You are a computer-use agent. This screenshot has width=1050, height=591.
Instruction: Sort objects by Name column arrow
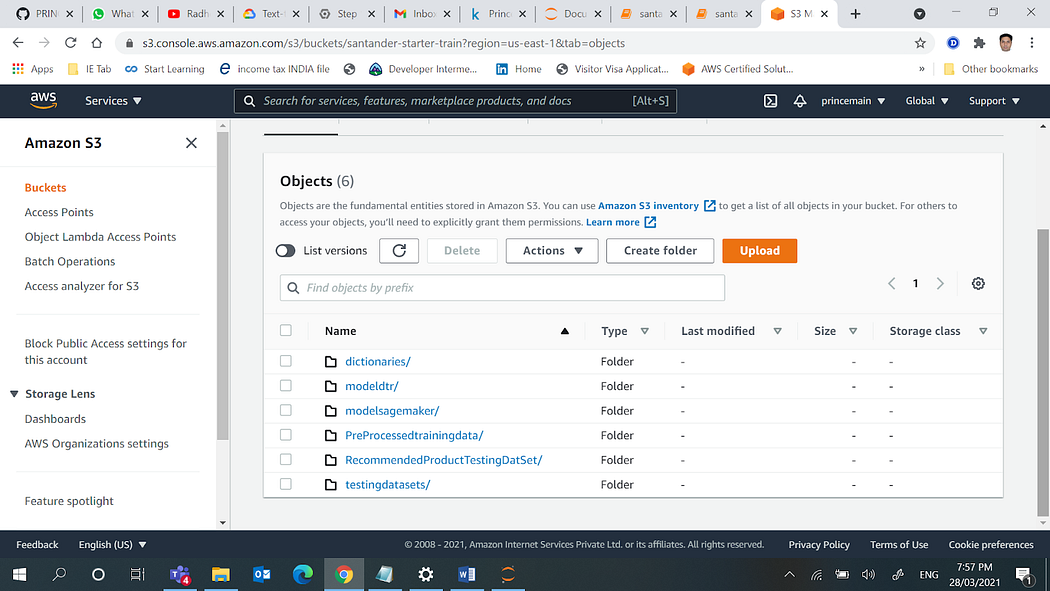[x=565, y=331]
